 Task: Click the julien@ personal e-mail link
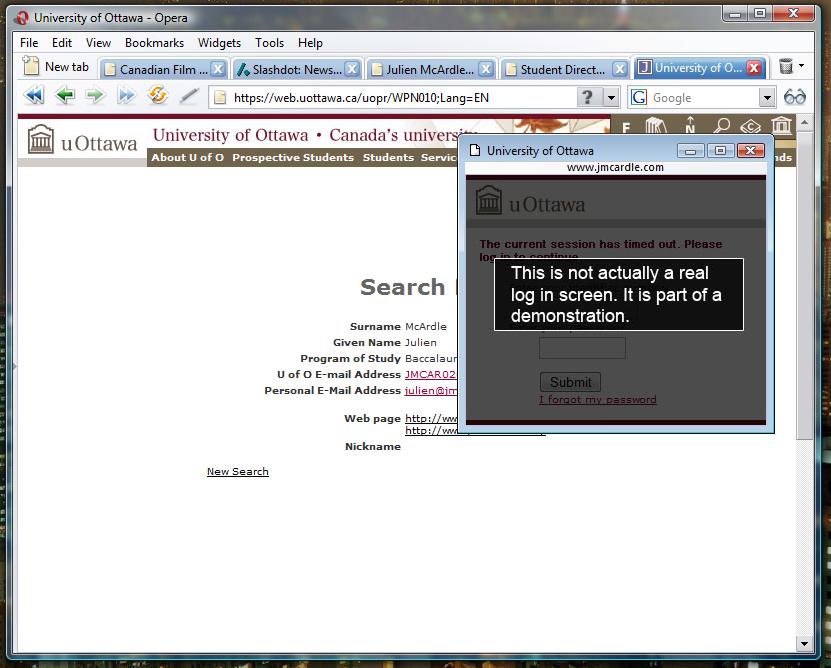pyautogui.click(x=431, y=390)
